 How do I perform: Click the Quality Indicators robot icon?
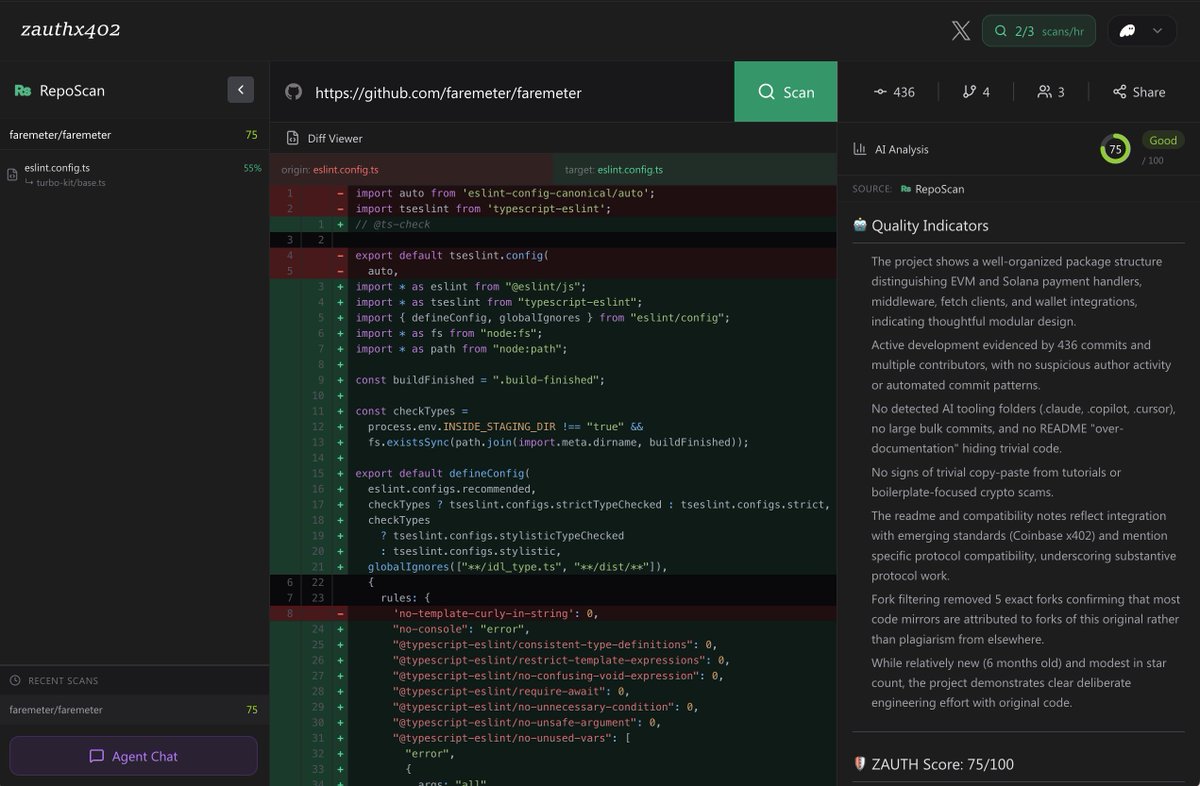click(860, 225)
